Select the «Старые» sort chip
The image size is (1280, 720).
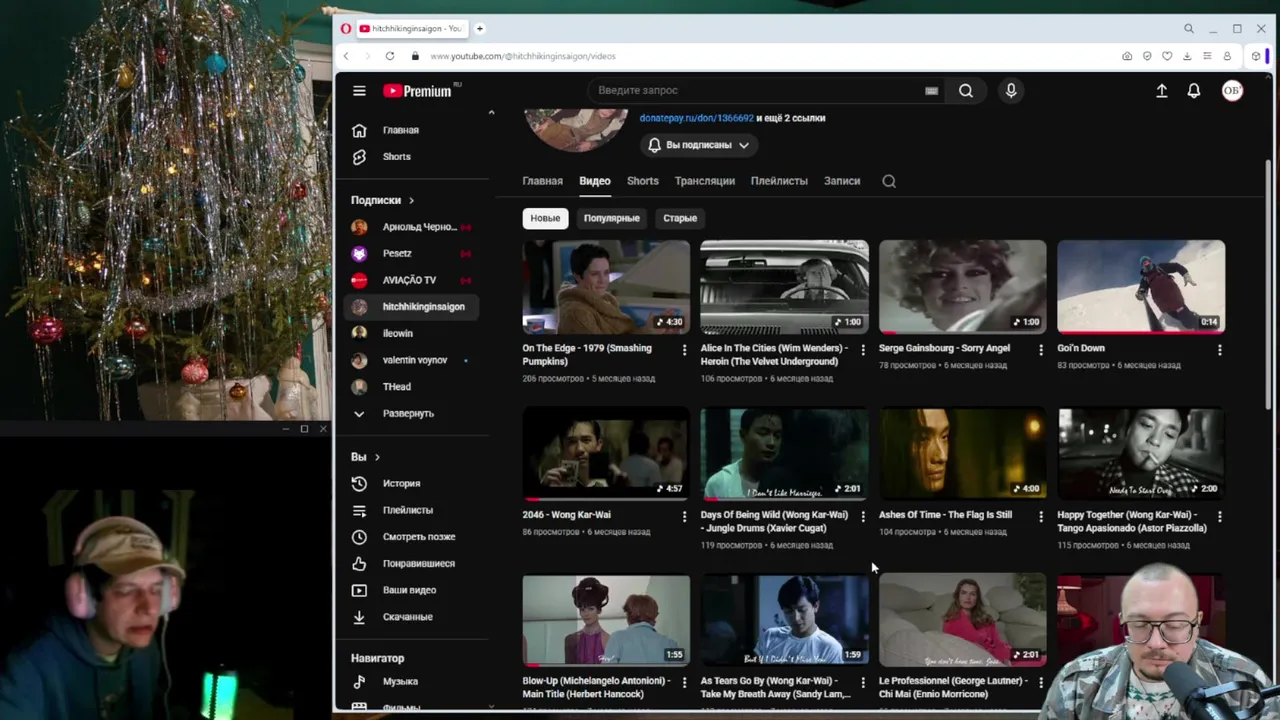click(x=680, y=218)
